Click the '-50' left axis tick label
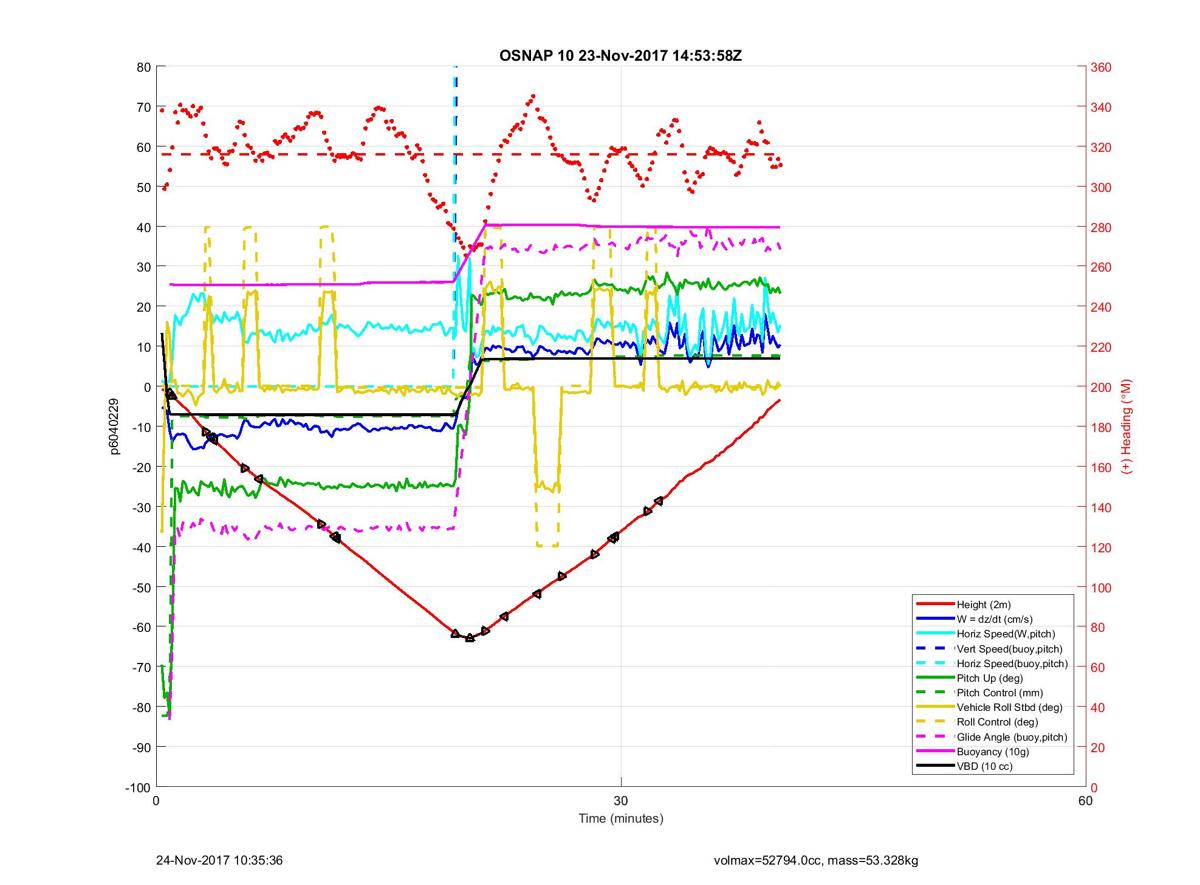 coord(142,587)
